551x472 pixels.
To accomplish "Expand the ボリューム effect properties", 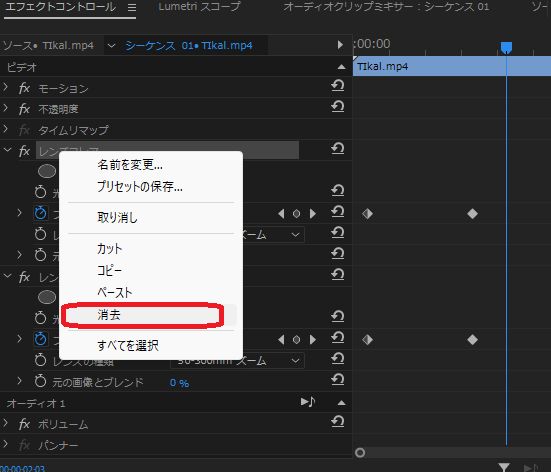I will [5, 423].
